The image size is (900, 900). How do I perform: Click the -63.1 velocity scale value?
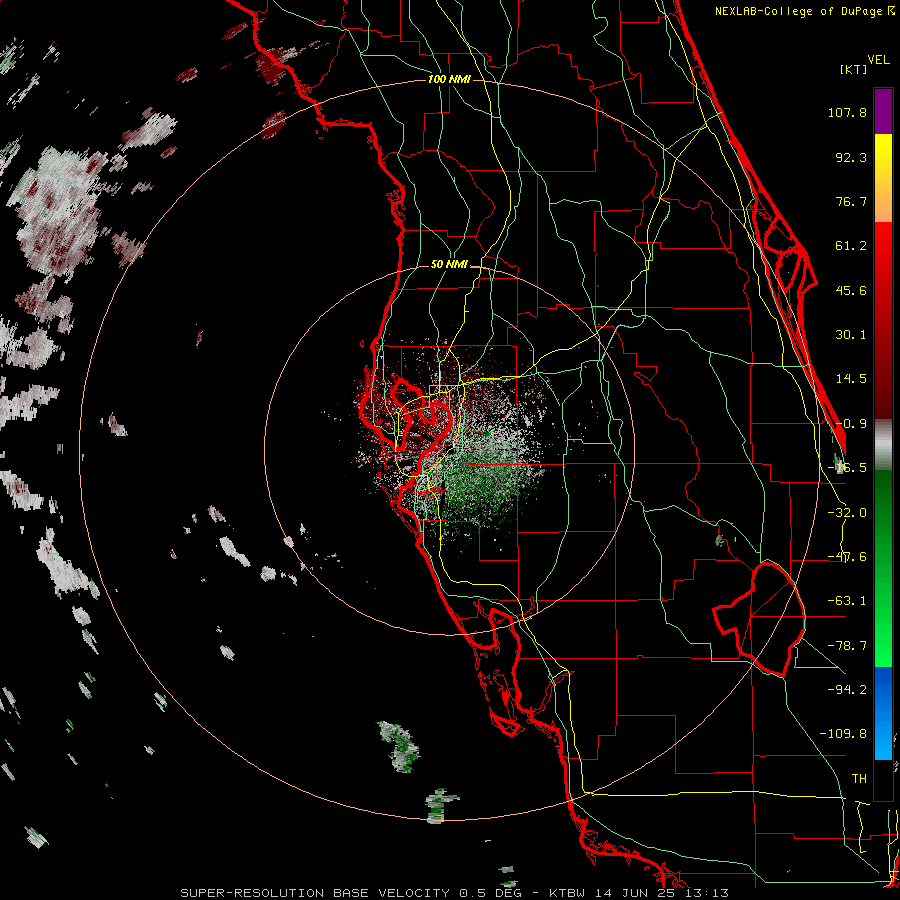(847, 601)
